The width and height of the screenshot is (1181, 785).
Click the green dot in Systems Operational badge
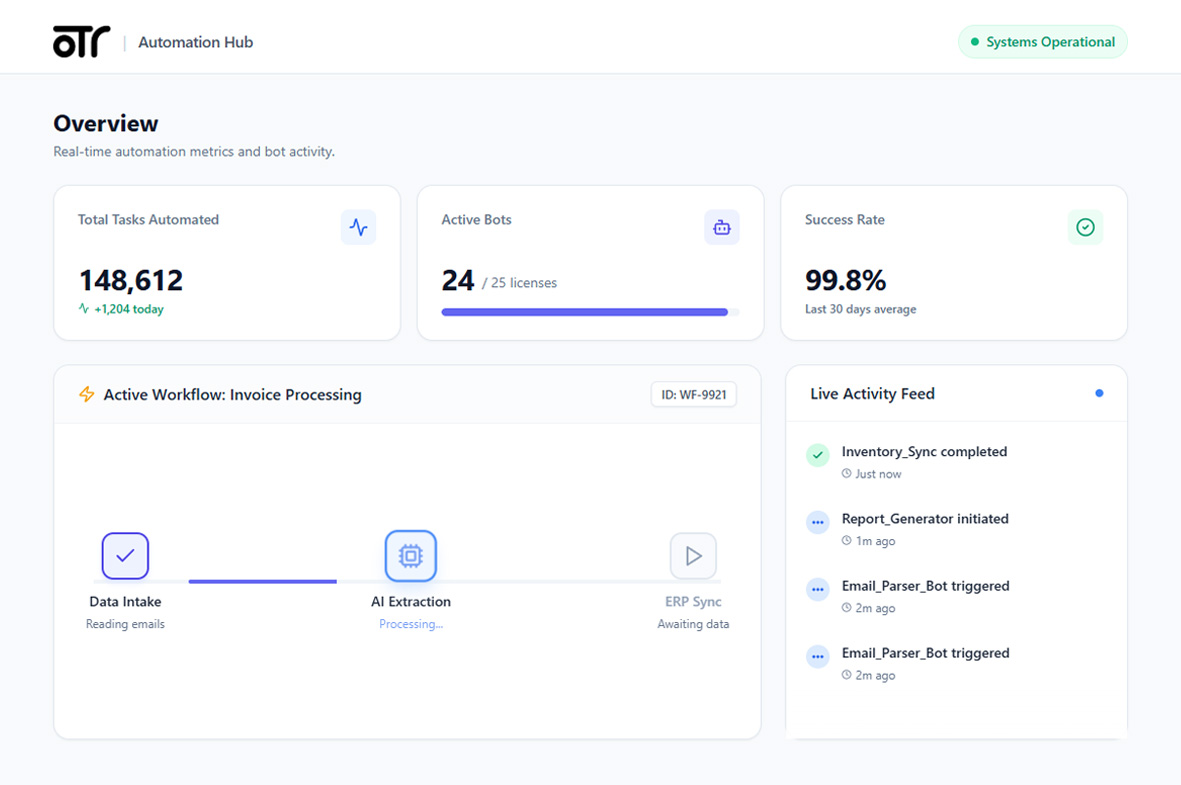point(975,42)
